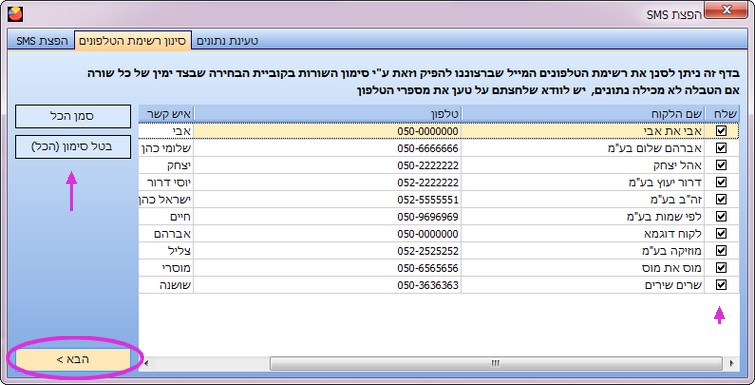Click the contact cell חיים
Viewport: 755px width, 385px height.
tap(166, 217)
